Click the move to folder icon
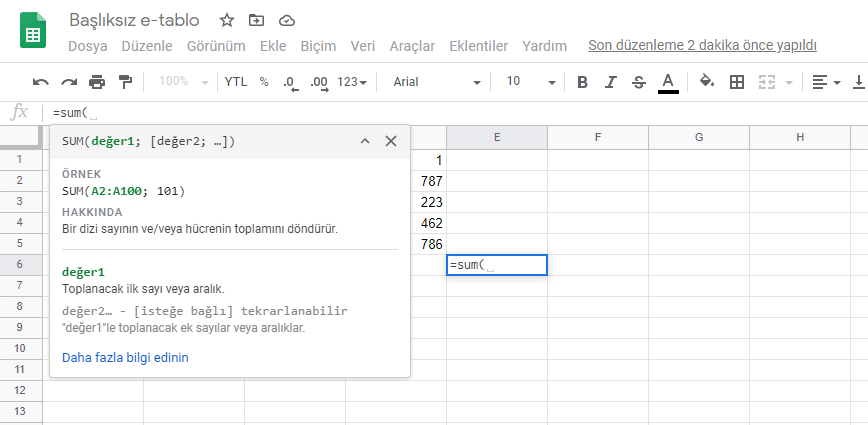Image resolution: width=868 pixels, height=425 pixels. (x=257, y=20)
